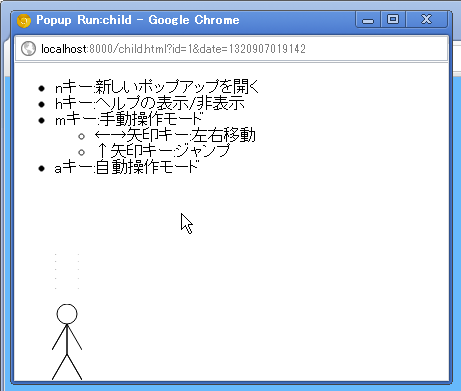Click the dotted trail above stick figure
The height and width of the screenshot is (391, 461).
(x=67, y=271)
